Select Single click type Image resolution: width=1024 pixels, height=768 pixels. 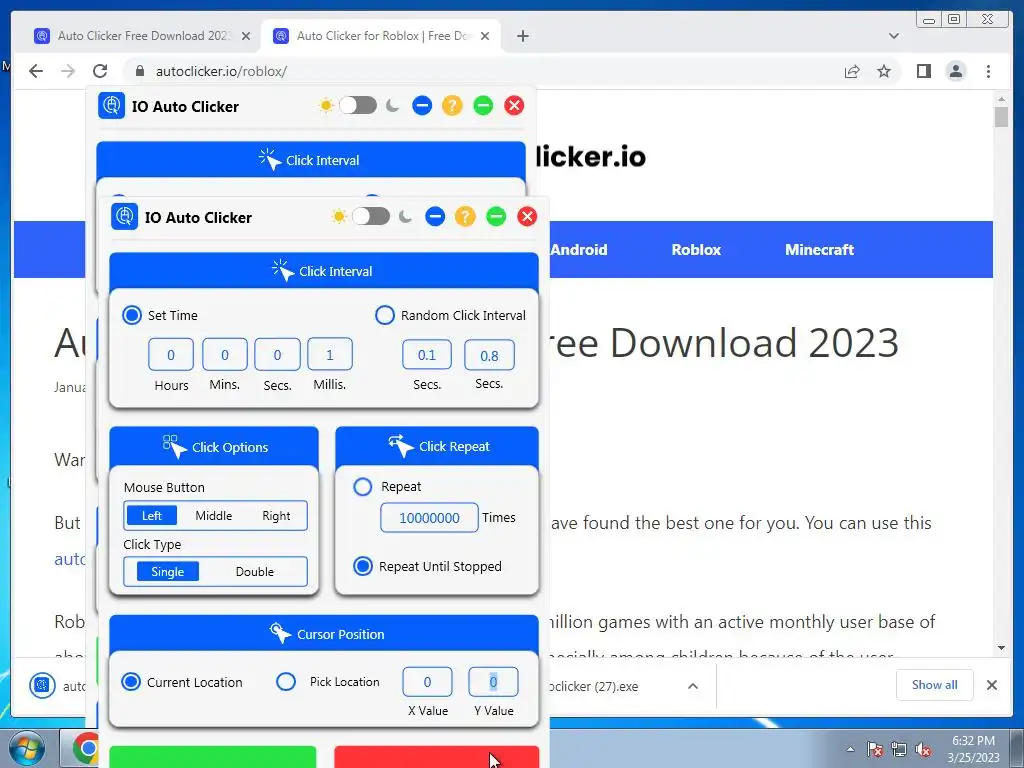click(168, 571)
